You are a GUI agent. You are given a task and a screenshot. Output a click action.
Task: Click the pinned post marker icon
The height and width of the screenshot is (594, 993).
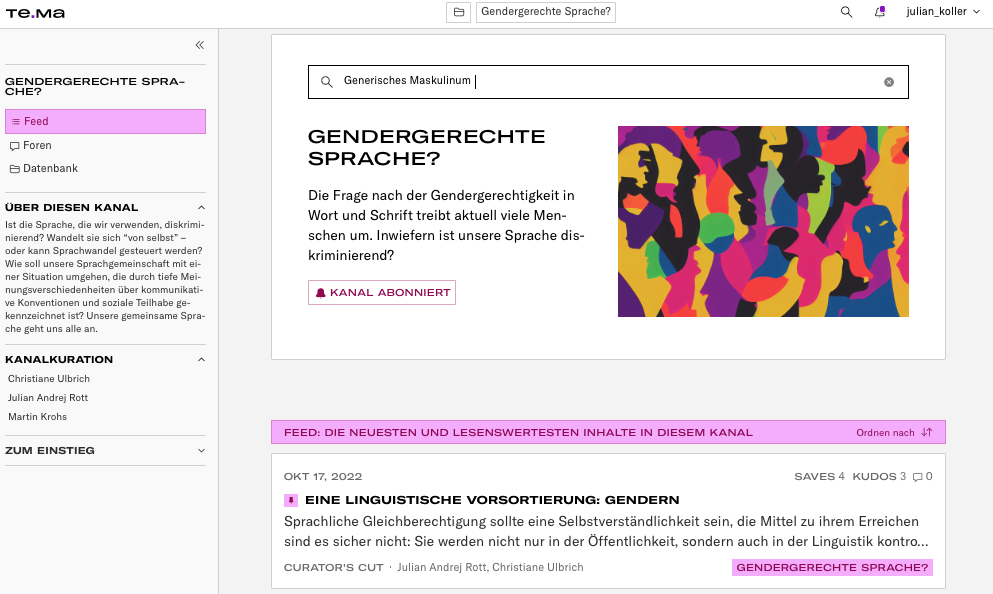pyautogui.click(x=291, y=500)
